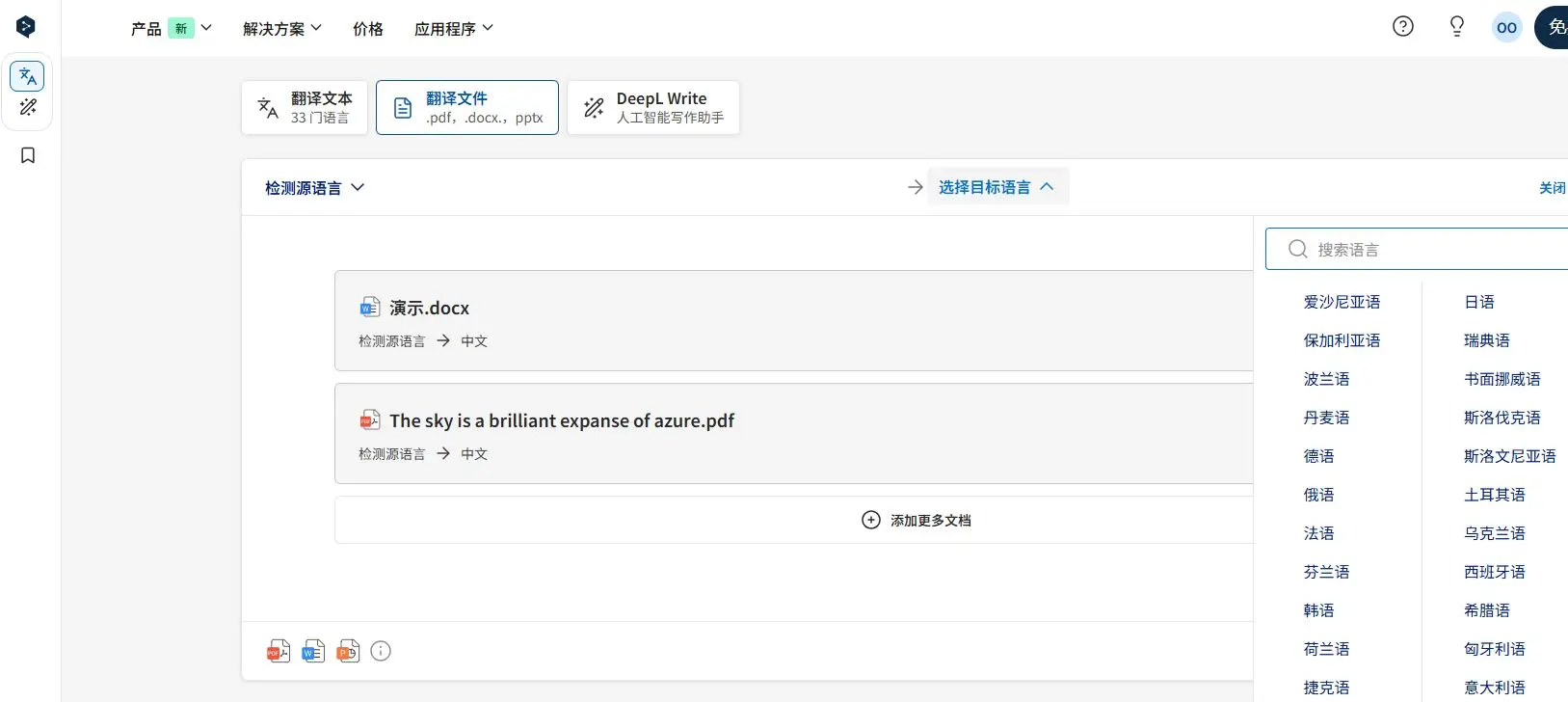
Task: Expand the 产品 menu
Action: click(171, 29)
